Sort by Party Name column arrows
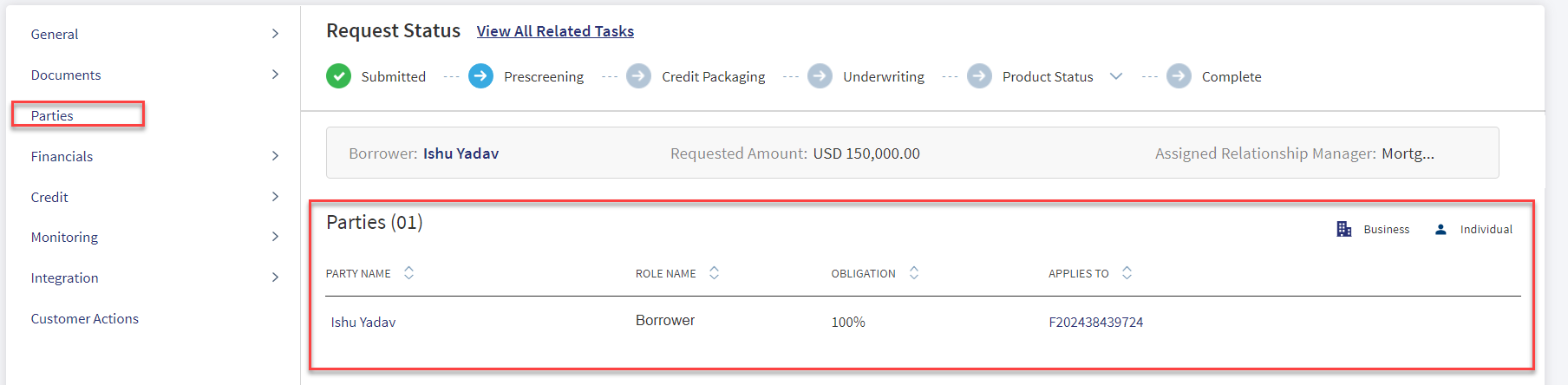Image resolution: width=1568 pixels, height=385 pixels. click(x=408, y=273)
